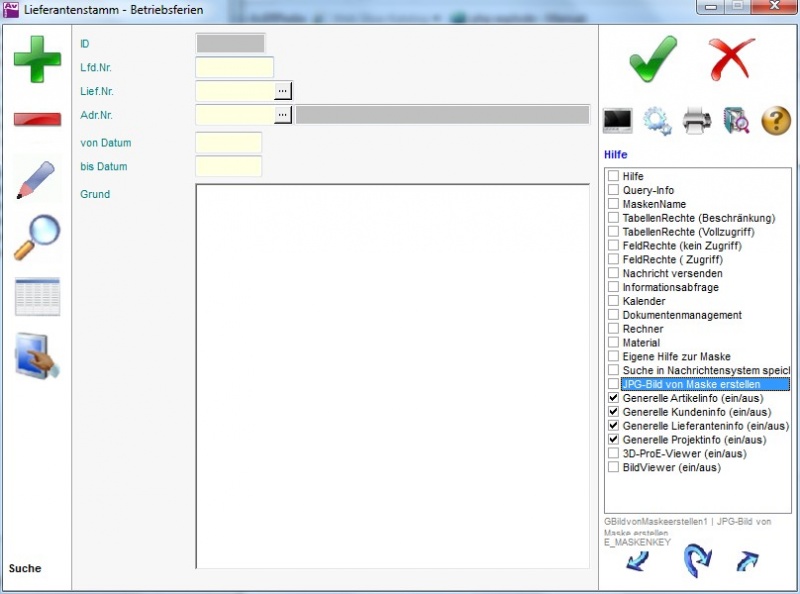Click the Lfd.Nr. input field
Screen dimensions: 800x594
(x=234, y=67)
